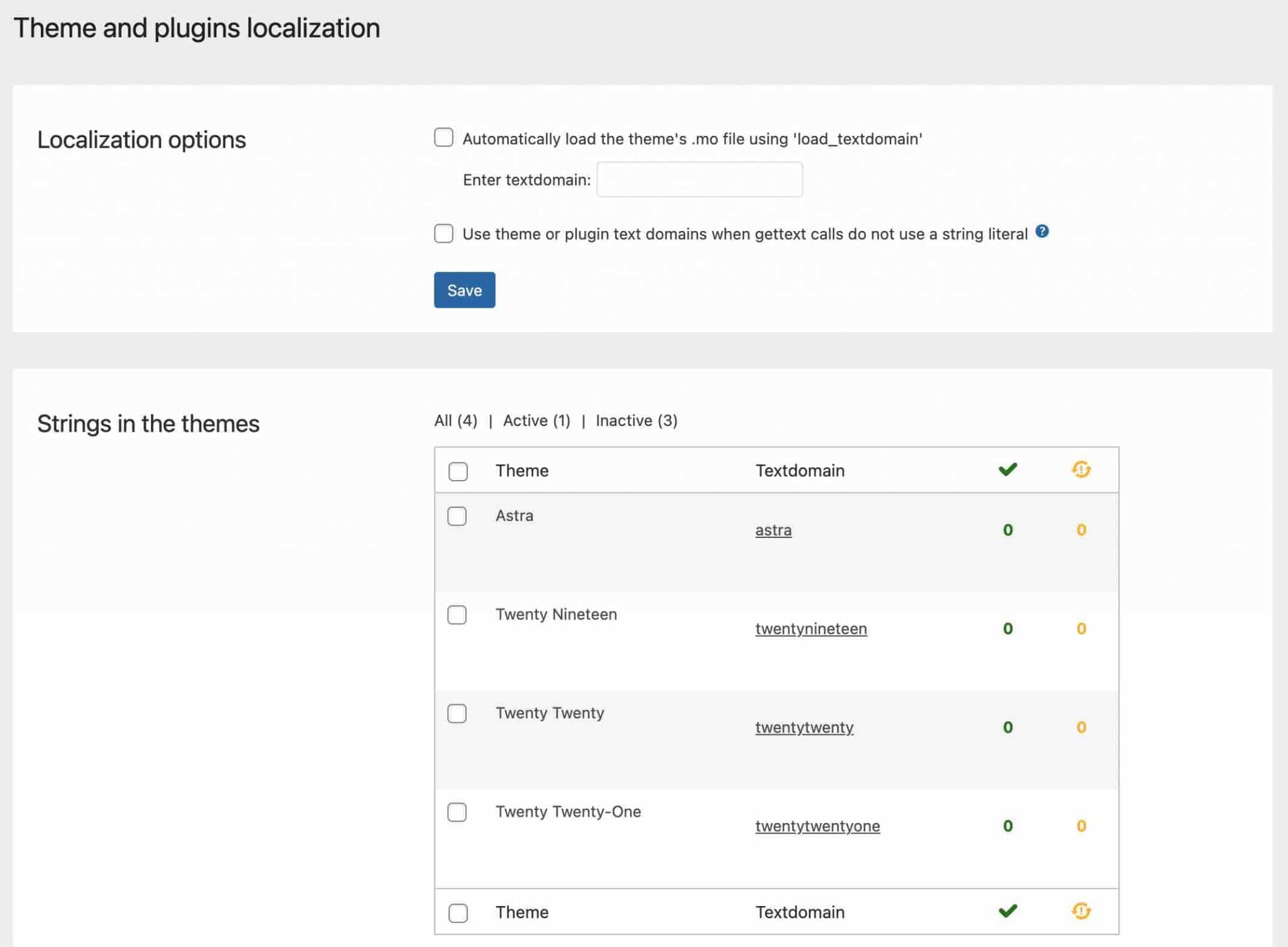The width and height of the screenshot is (1288, 947).
Task: Enable automatic loading of the theme's .mo file
Action: pos(443,137)
